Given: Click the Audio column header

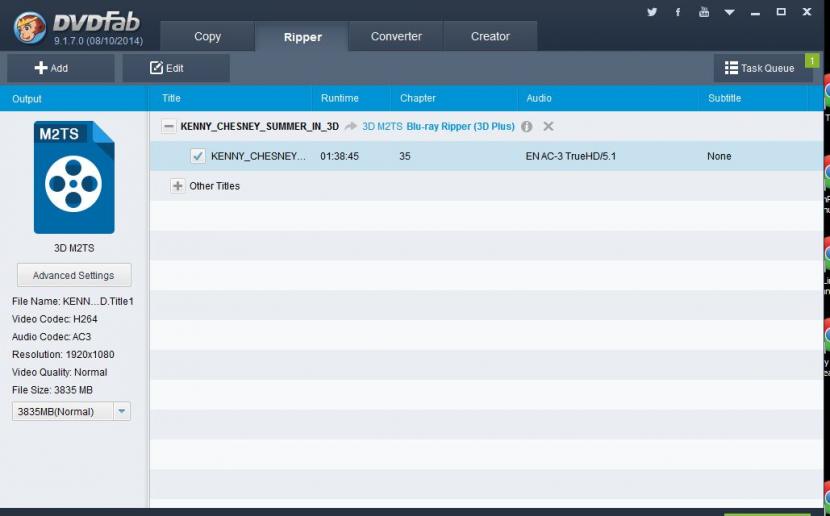Looking at the screenshot, I should [538, 98].
